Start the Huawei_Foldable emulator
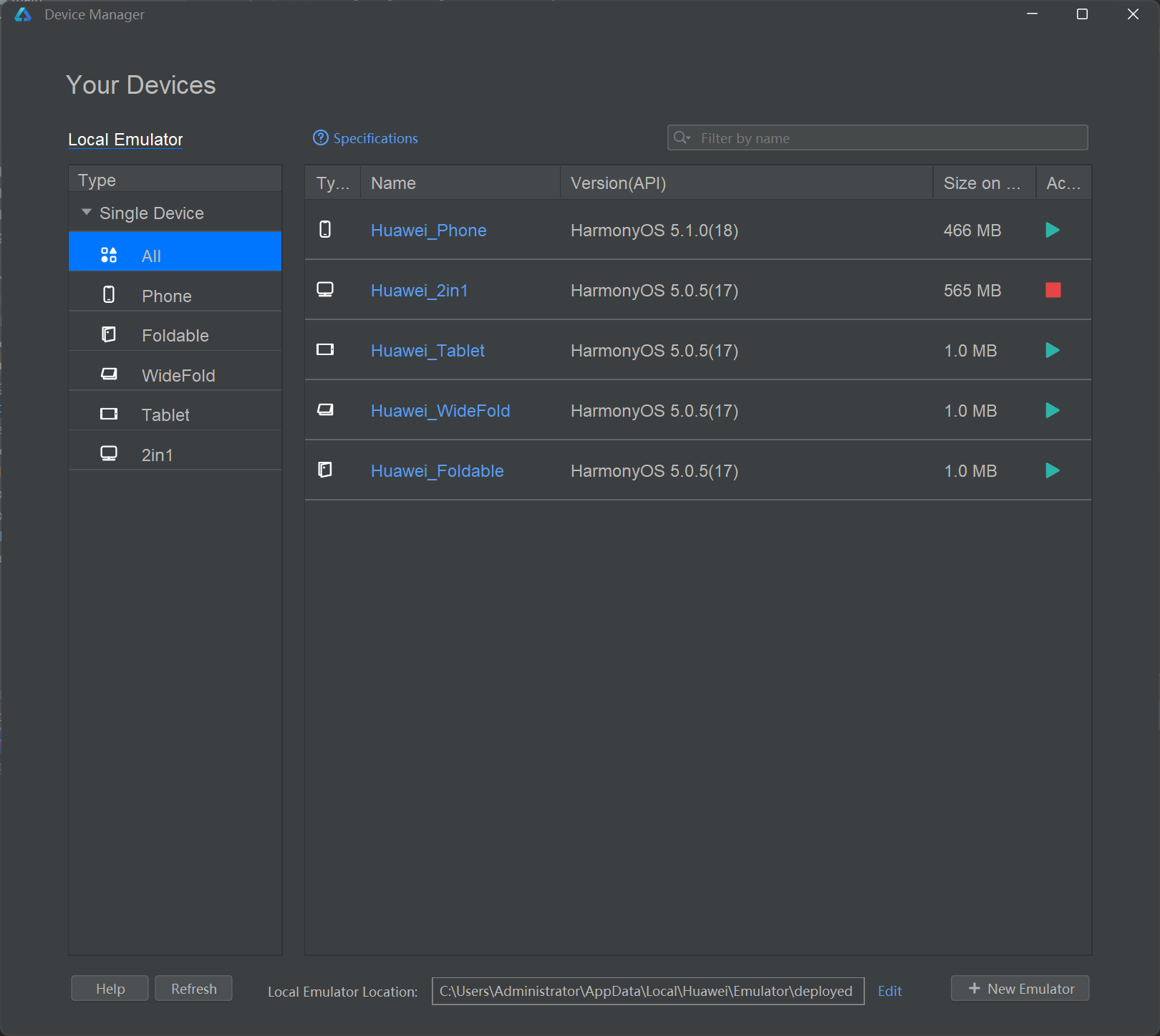 pos(1052,470)
